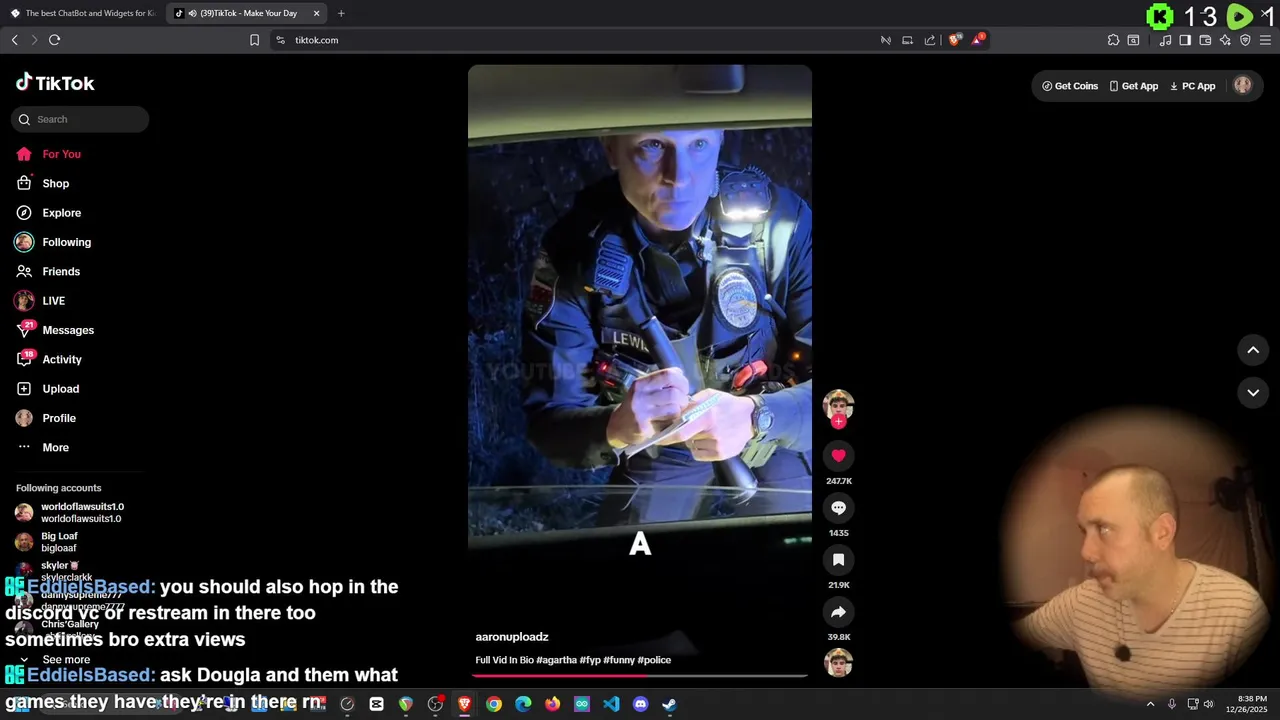The image size is (1280, 720).
Task: Open Visual Studio Code from taskbar
Action: (x=611, y=704)
